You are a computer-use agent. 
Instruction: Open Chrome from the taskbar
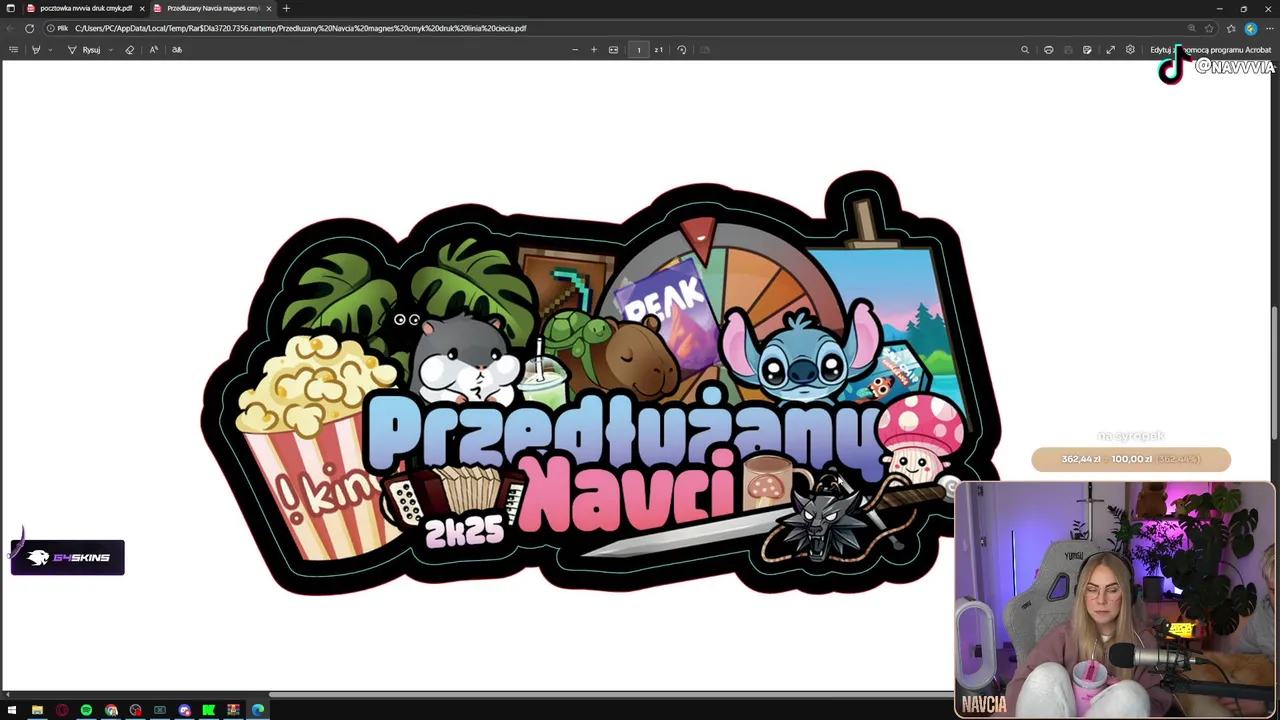(111, 710)
